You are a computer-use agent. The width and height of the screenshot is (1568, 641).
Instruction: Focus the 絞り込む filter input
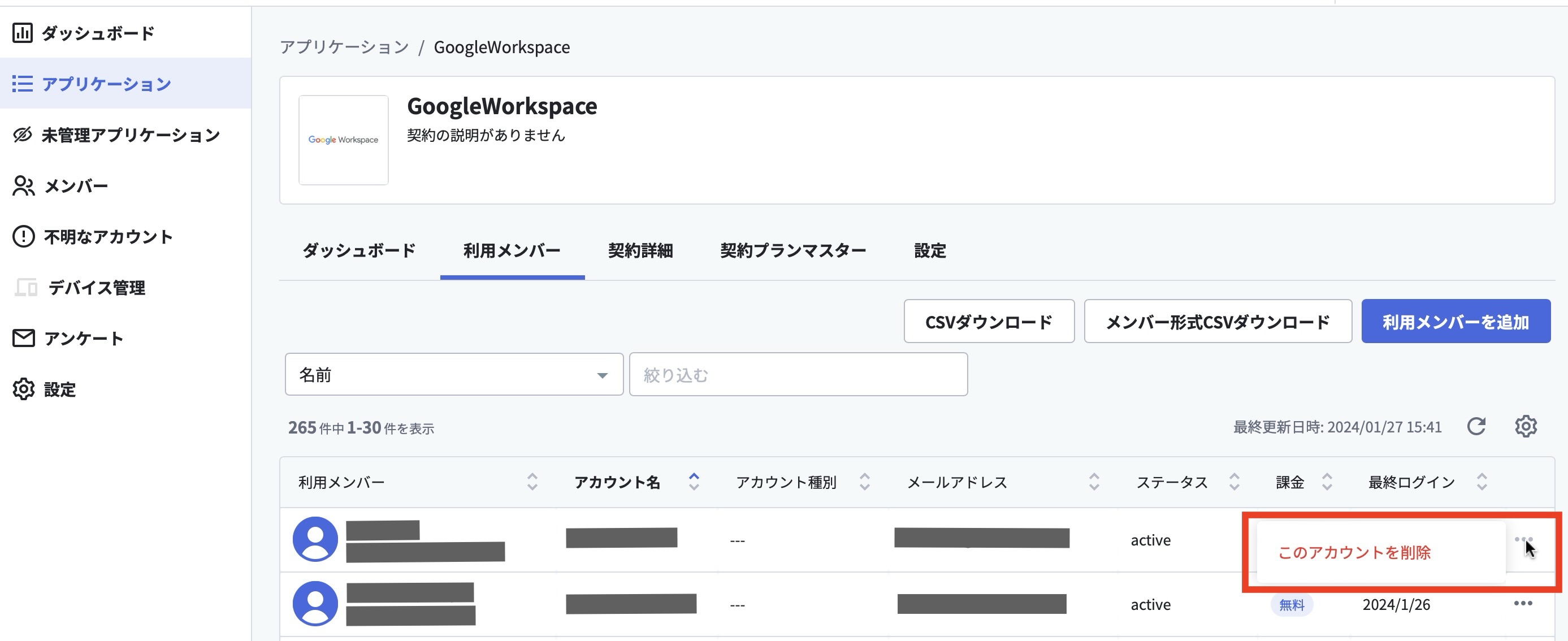point(798,374)
